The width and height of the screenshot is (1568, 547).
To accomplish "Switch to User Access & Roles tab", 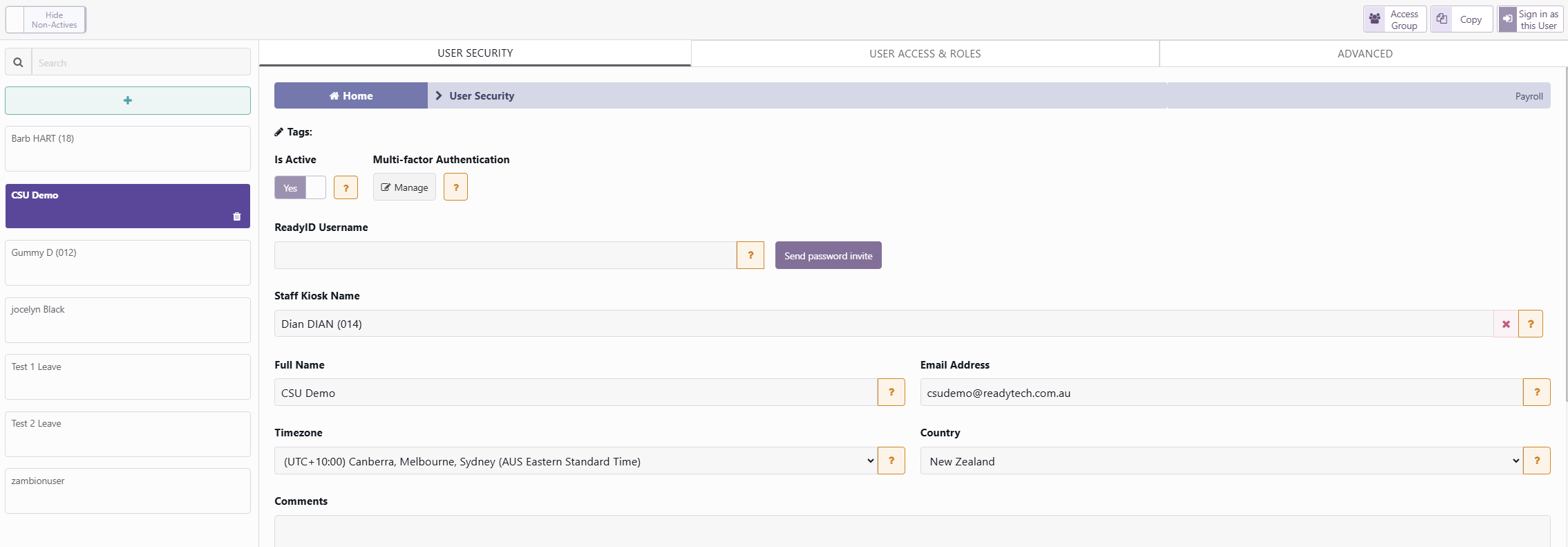I will 925,54.
